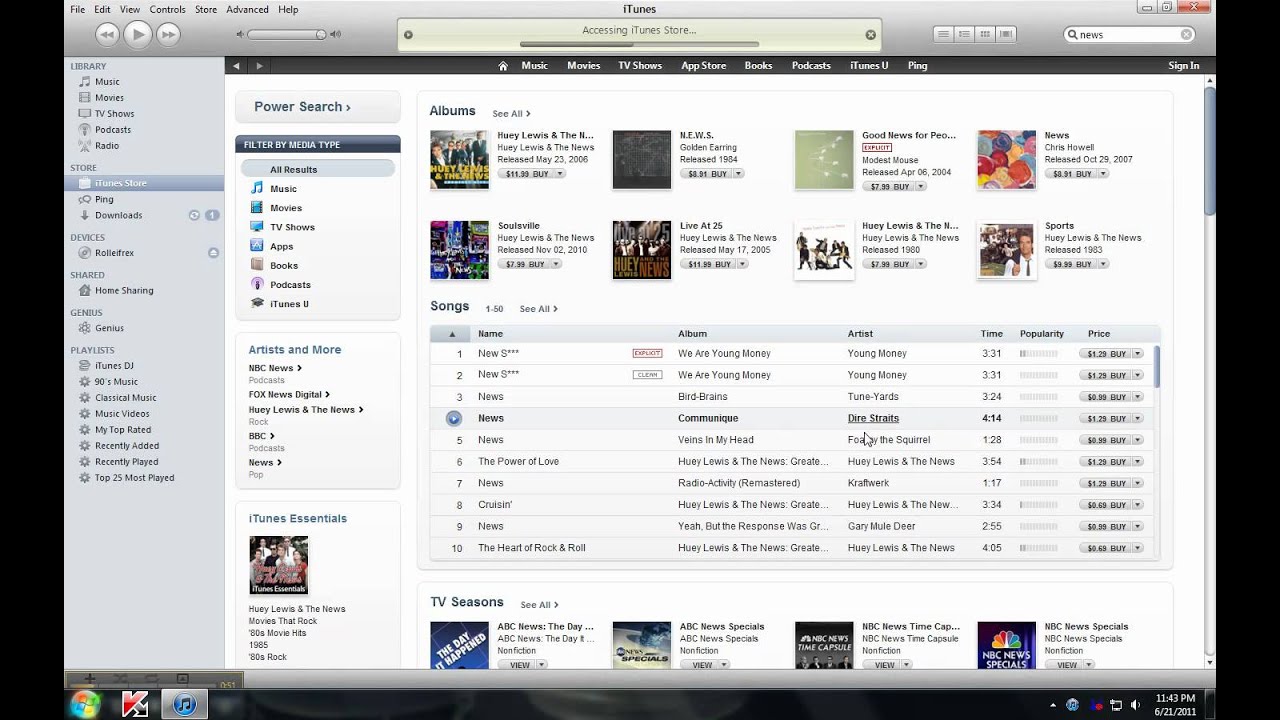Expand NBC News artist link
This screenshot has width=1280, height=720.
tap(275, 368)
